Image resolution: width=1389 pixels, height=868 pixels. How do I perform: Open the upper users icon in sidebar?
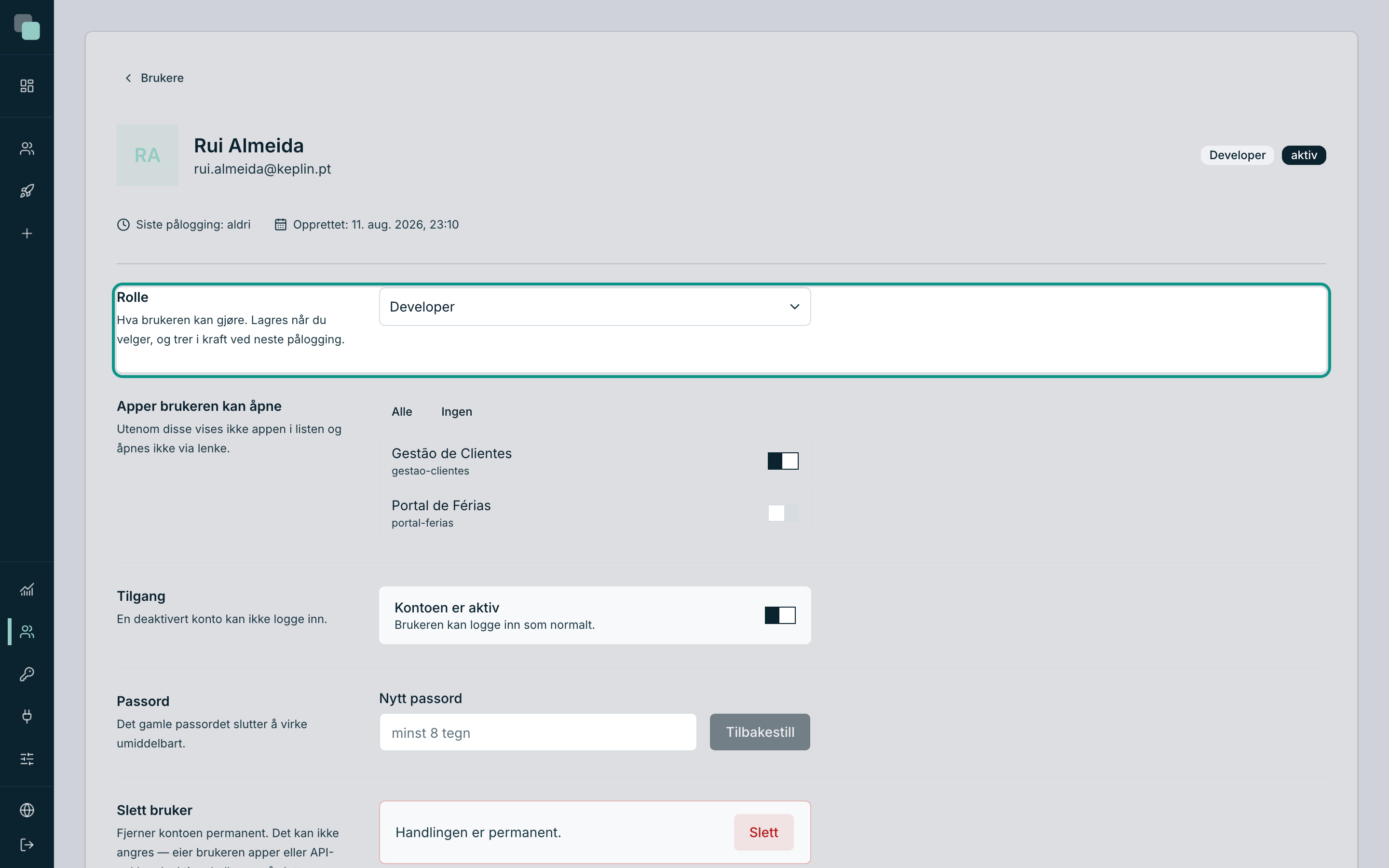[x=27, y=149]
